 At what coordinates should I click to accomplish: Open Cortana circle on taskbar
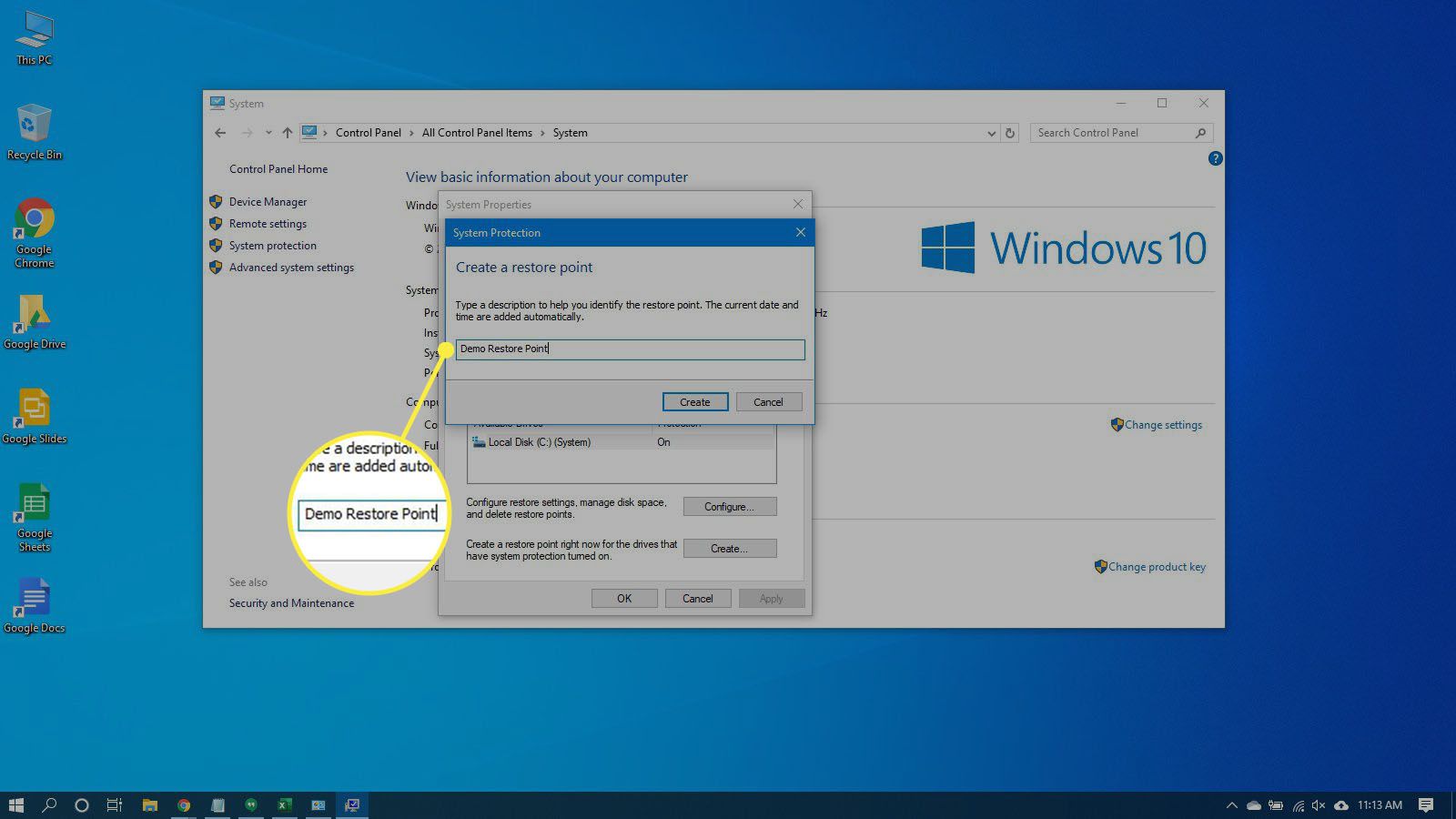pyautogui.click(x=82, y=804)
